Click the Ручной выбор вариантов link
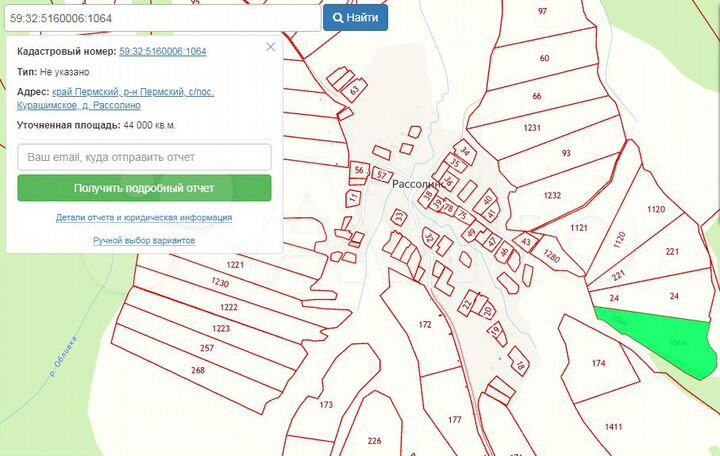Screen dimensions: 720x456 click(145, 241)
